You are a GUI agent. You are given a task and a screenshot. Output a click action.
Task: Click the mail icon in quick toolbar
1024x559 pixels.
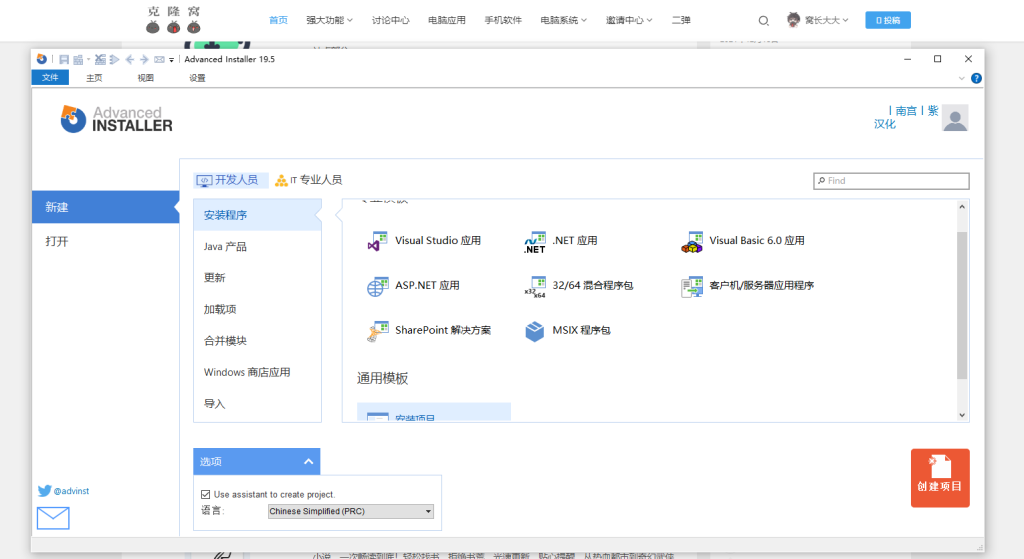point(159,59)
